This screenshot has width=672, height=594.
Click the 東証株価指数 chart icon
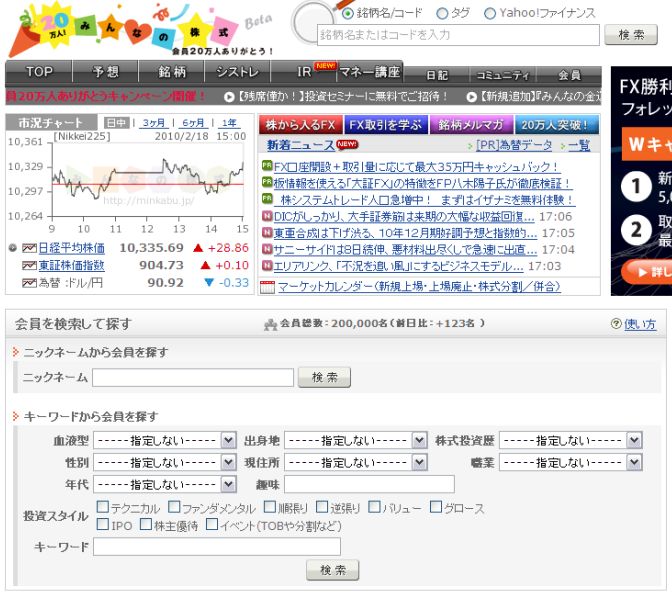click(x=29, y=265)
